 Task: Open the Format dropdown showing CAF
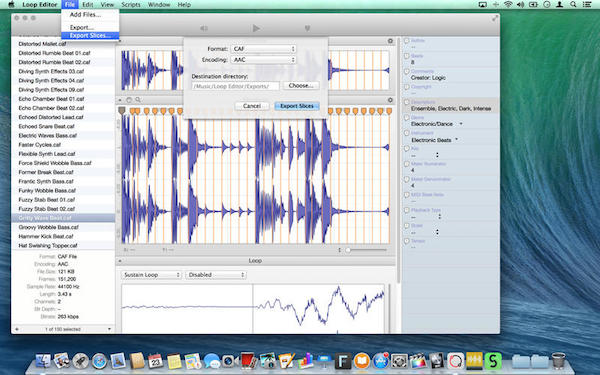pyautogui.click(x=263, y=49)
